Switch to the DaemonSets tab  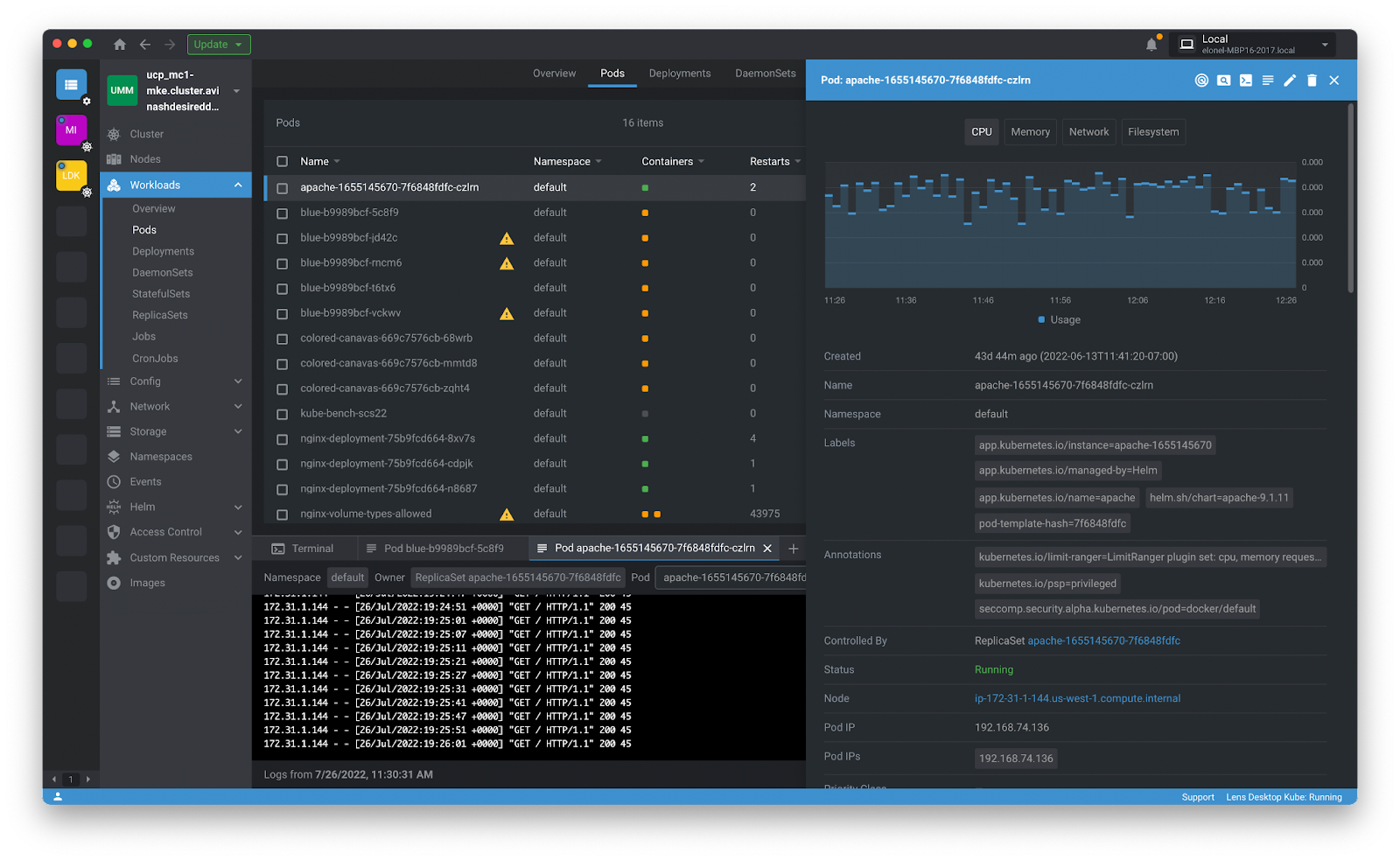click(766, 73)
